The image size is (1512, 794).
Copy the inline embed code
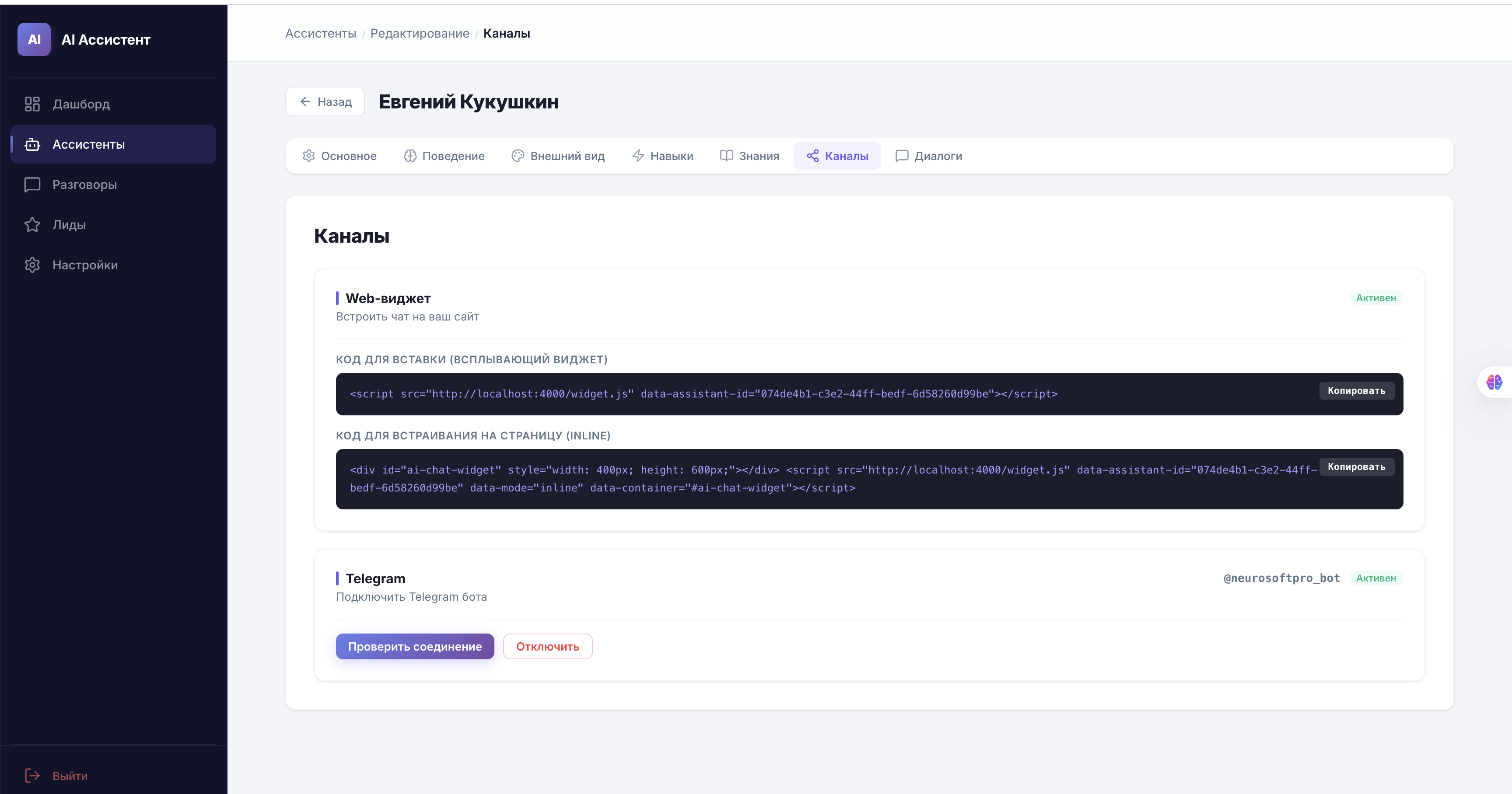point(1356,467)
